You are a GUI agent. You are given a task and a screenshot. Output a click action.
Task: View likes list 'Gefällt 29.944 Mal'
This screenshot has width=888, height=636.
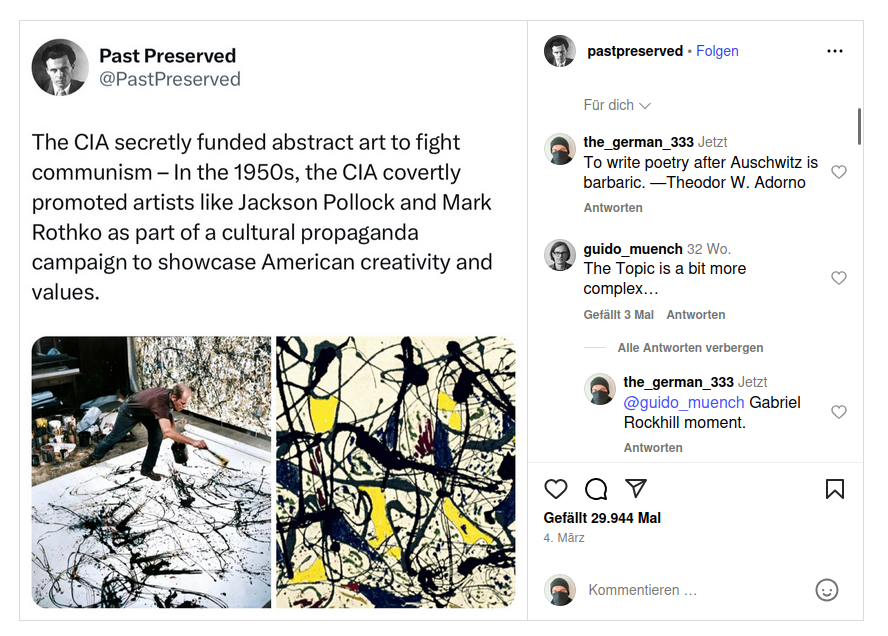pyautogui.click(x=602, y=518)
